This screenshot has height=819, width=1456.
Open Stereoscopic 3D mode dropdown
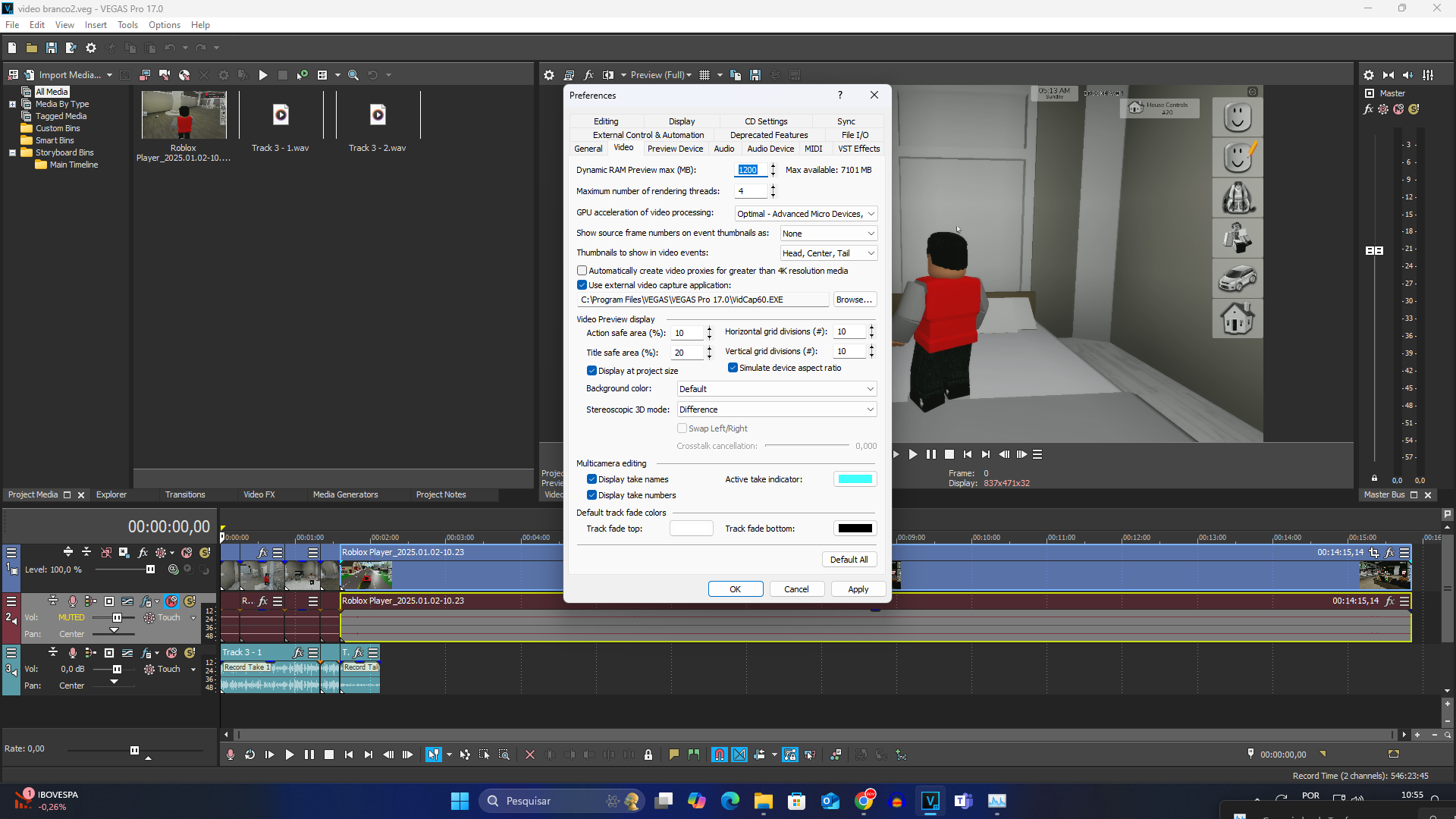[777, 409]
